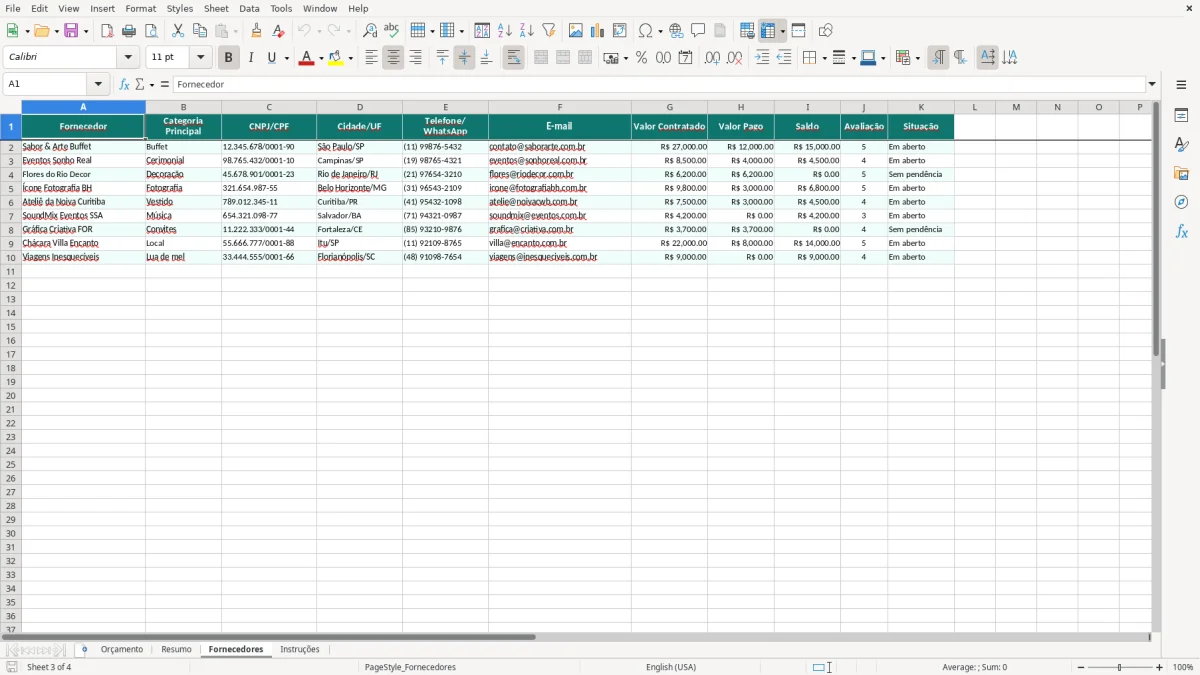Click the Save document icon
Image resolution: width=1200 pixels, height=675 pixels.
(x=71, y=31)
